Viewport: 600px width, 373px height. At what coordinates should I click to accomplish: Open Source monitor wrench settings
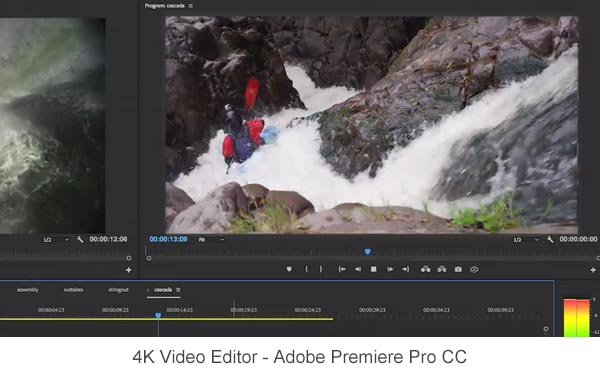tap(80, 239)
